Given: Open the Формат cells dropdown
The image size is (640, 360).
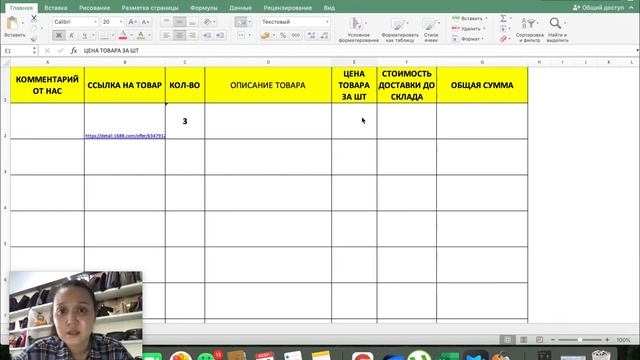Looking at the screenshot, I should (x=468, y=39).
